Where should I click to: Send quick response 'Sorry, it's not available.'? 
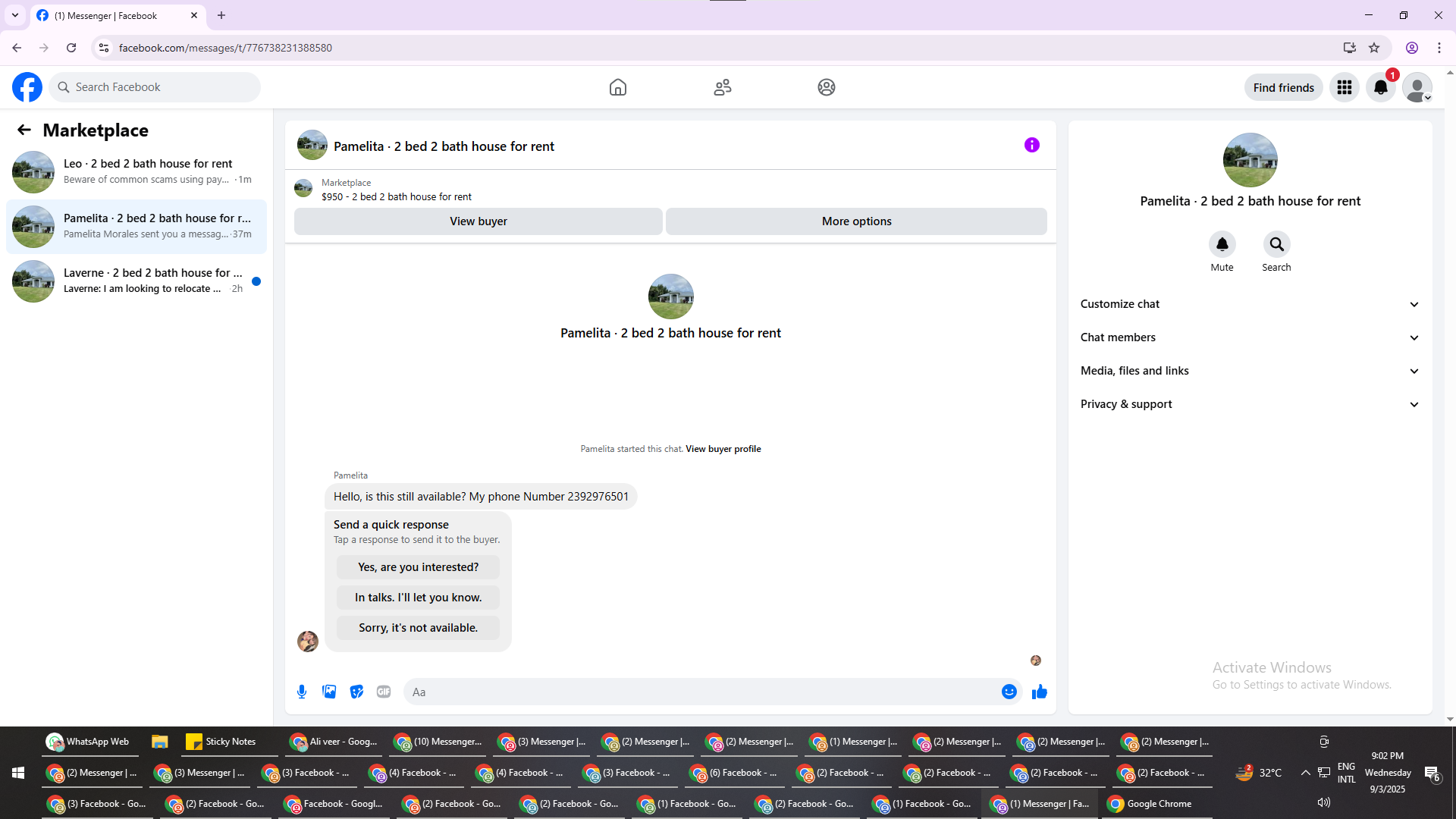click(x=419, y=628)
